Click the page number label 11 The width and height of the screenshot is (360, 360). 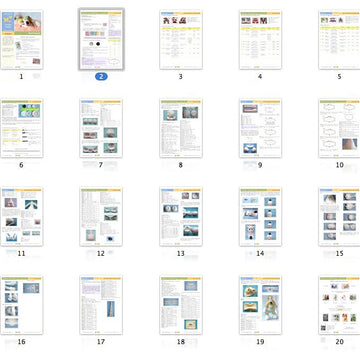point(21,253)
